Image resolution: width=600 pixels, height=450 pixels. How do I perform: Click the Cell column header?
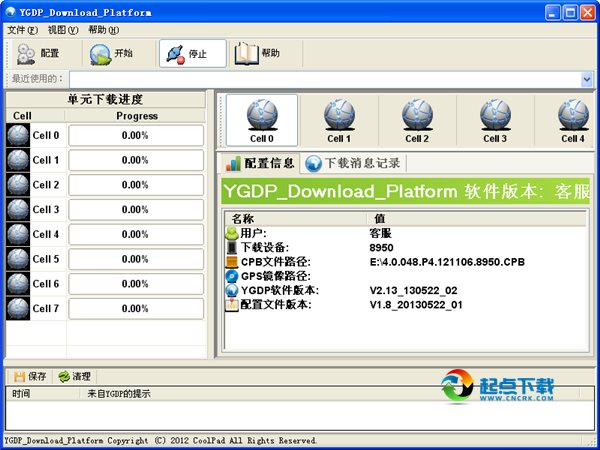point(35,116)
